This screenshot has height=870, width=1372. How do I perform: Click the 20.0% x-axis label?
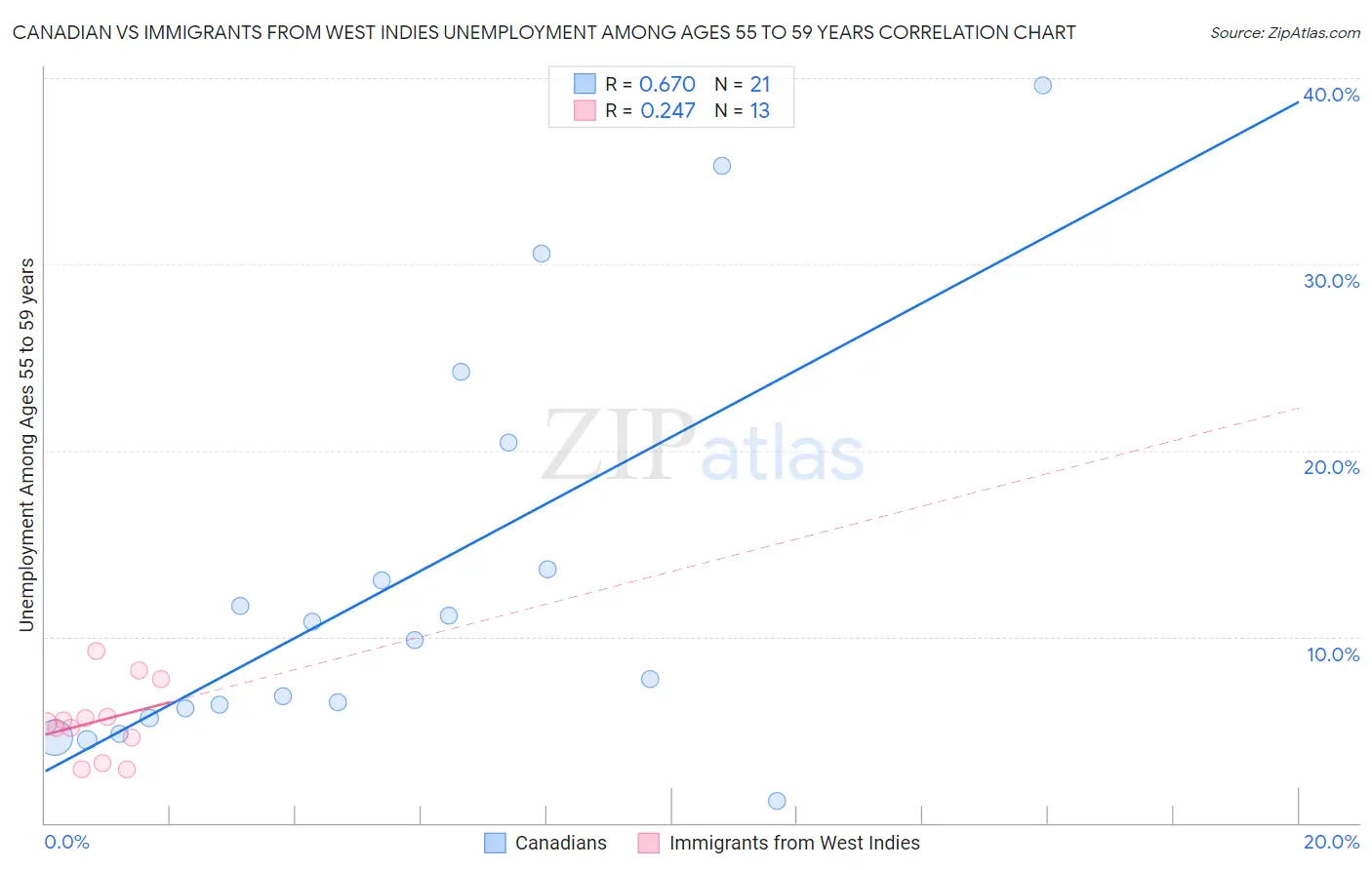coord(1331,842)
